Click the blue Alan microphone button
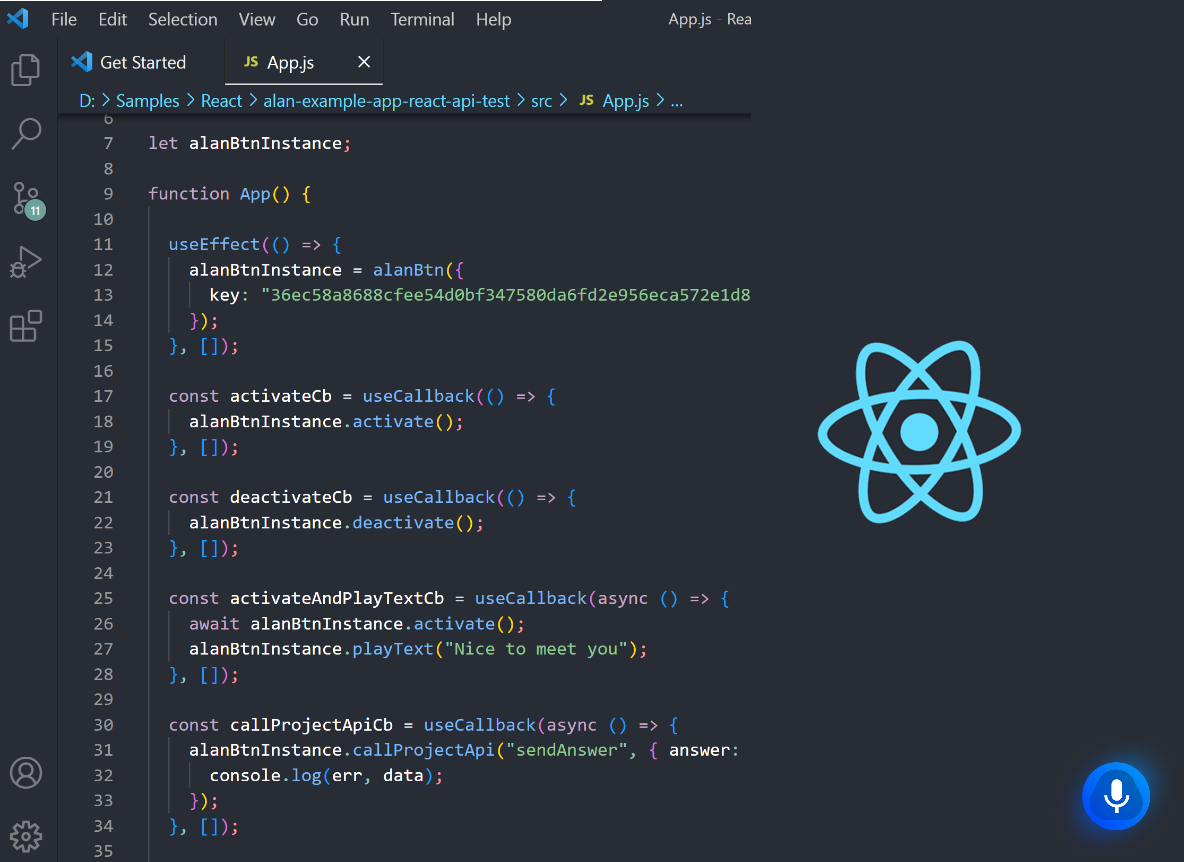 1116,796
